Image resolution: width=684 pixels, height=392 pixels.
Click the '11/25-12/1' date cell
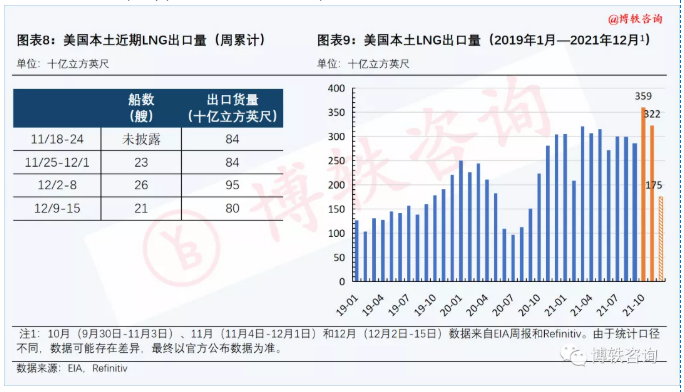[57, 162]
